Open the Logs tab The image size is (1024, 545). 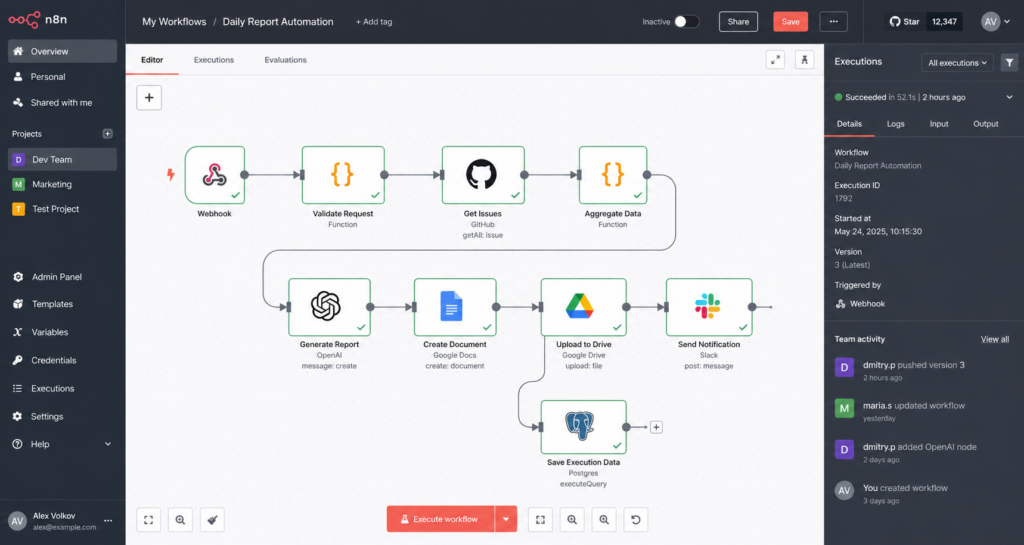[x=895, y=124]
